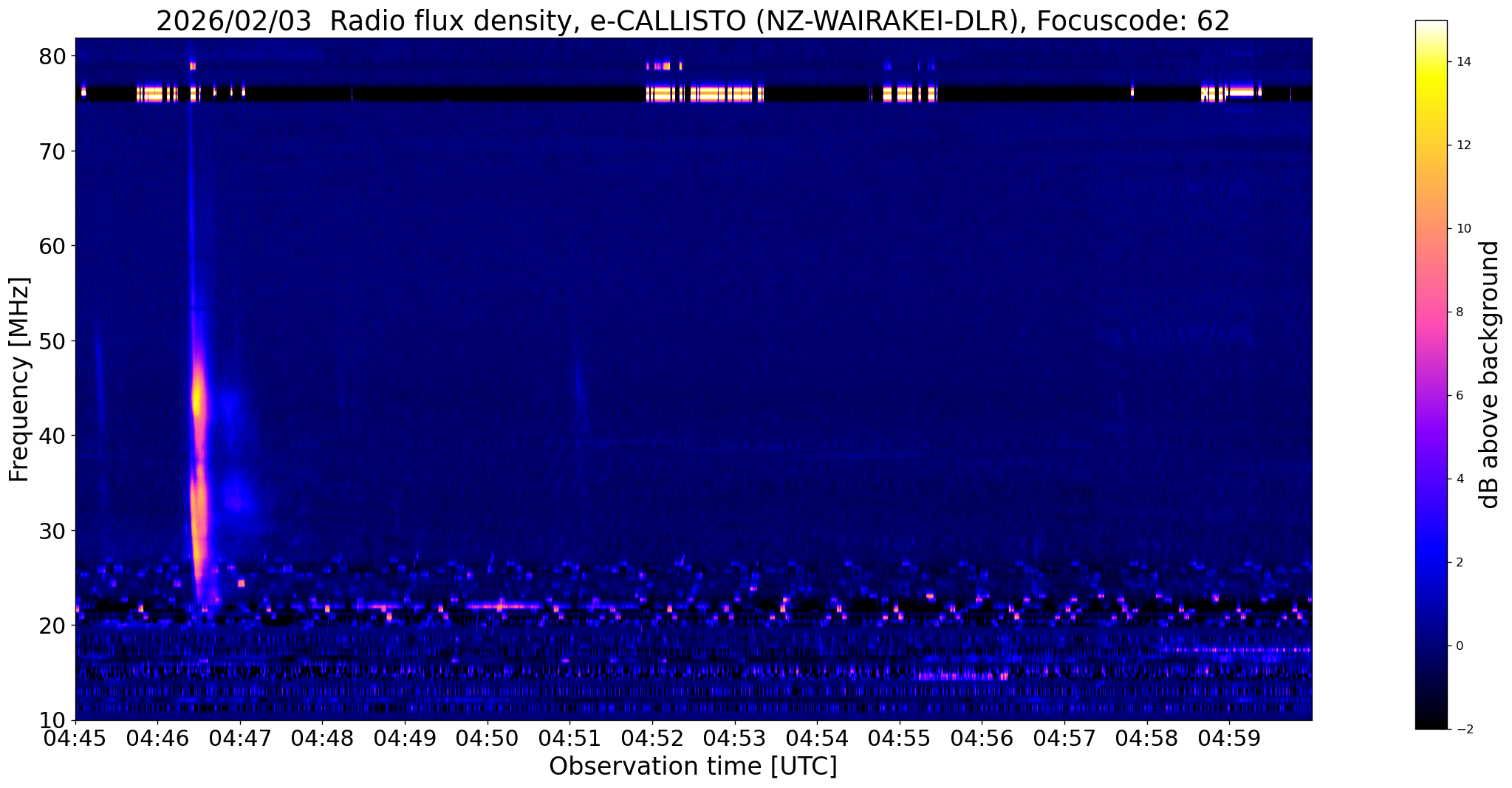Click the 04:49 time tick label

click(404, 738)
